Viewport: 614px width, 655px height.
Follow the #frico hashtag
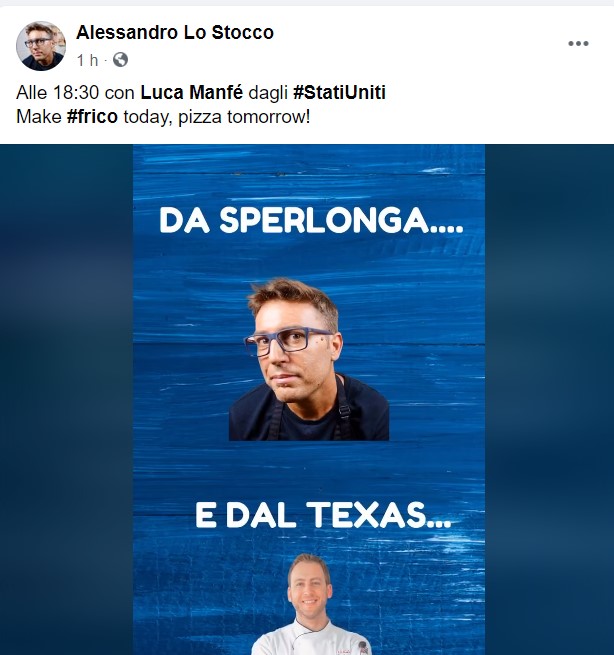click(92, 117)
